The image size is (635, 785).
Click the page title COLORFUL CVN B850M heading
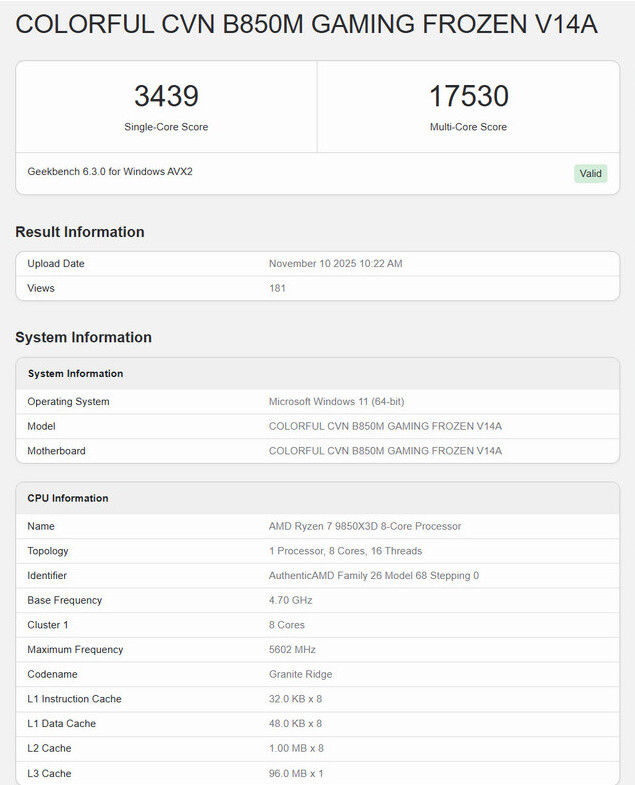click(307, 25)
